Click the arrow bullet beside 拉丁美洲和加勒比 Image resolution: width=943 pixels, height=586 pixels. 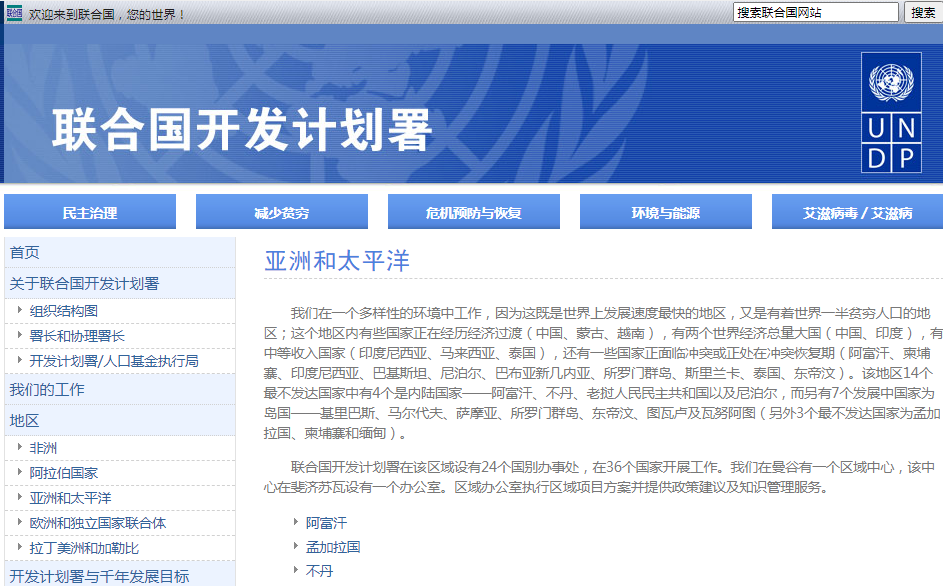19,547
